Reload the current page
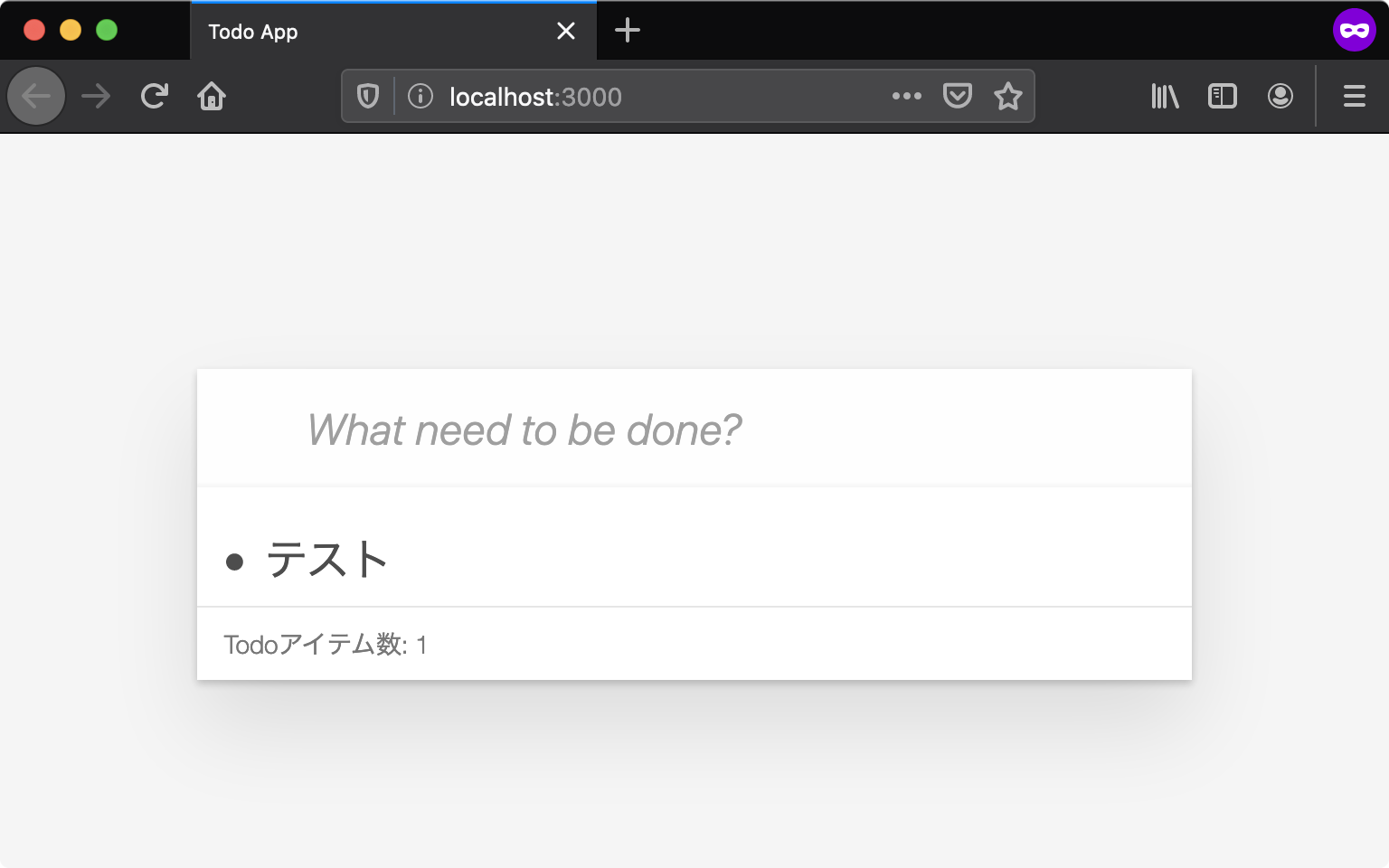The image size is (1389, 868). 155,96
